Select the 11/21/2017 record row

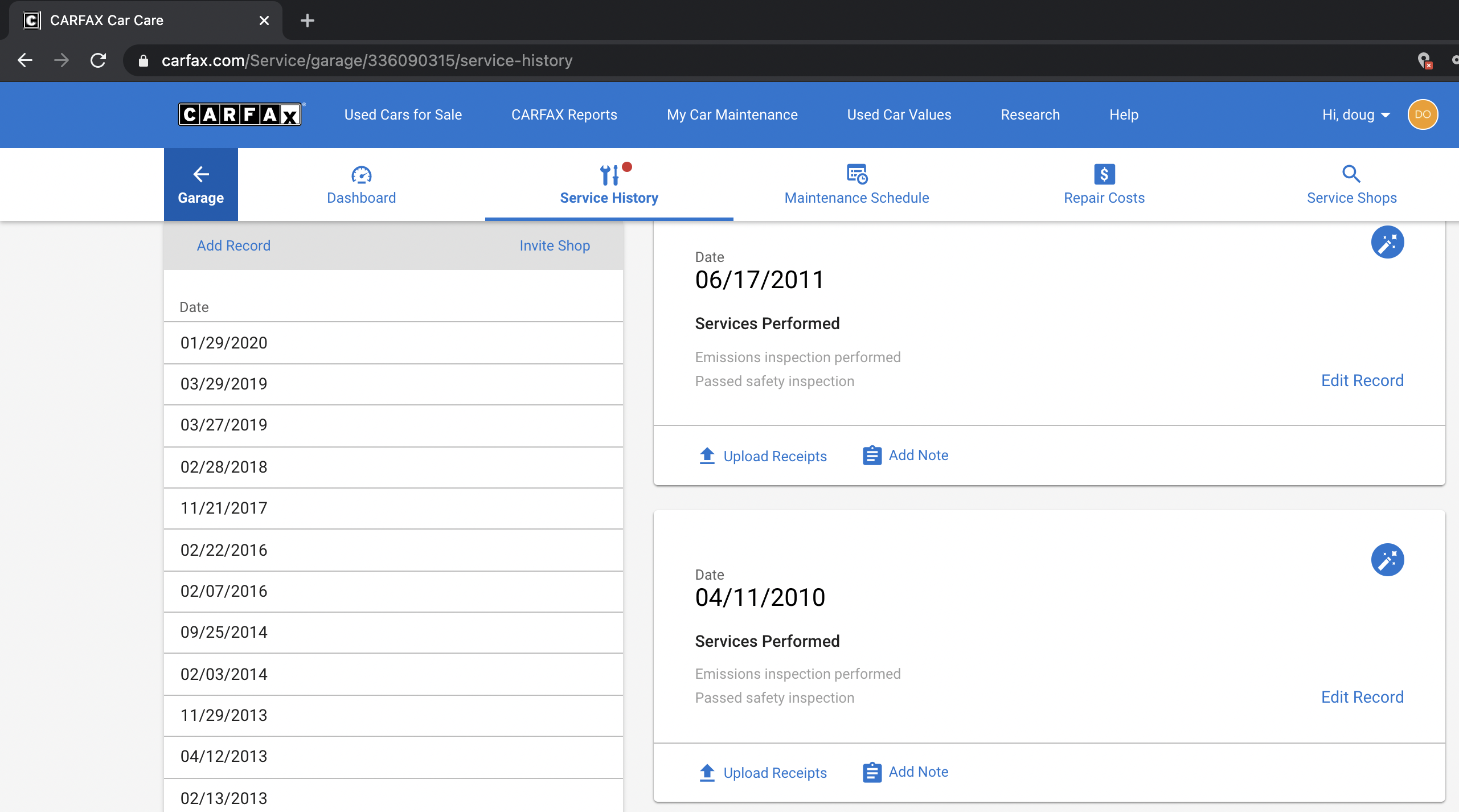(394, 508)
